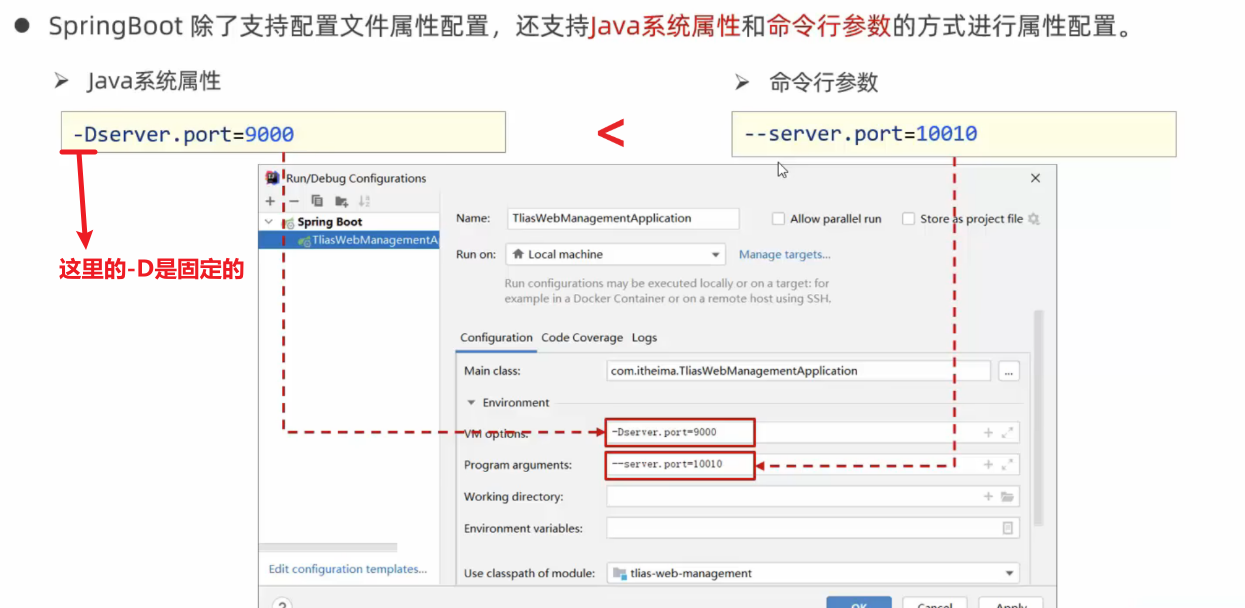Screen dimensions: 1245x608
Task: Click the 'Java系统属性' subheading text
Action: pyautogui.click(x=154, y=82)
